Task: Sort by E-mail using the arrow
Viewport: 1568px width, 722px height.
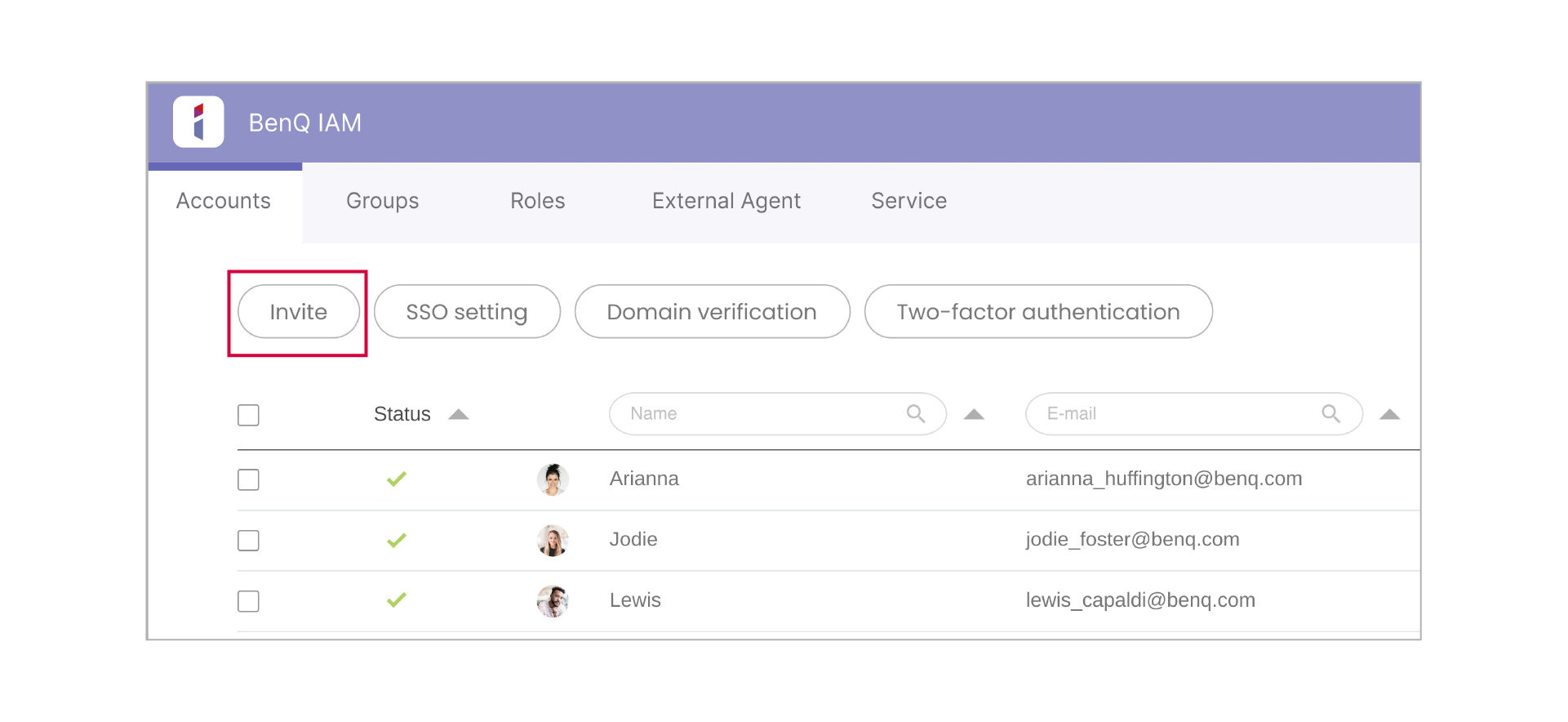Action: pyautogui.click(x=1389, y=414)
